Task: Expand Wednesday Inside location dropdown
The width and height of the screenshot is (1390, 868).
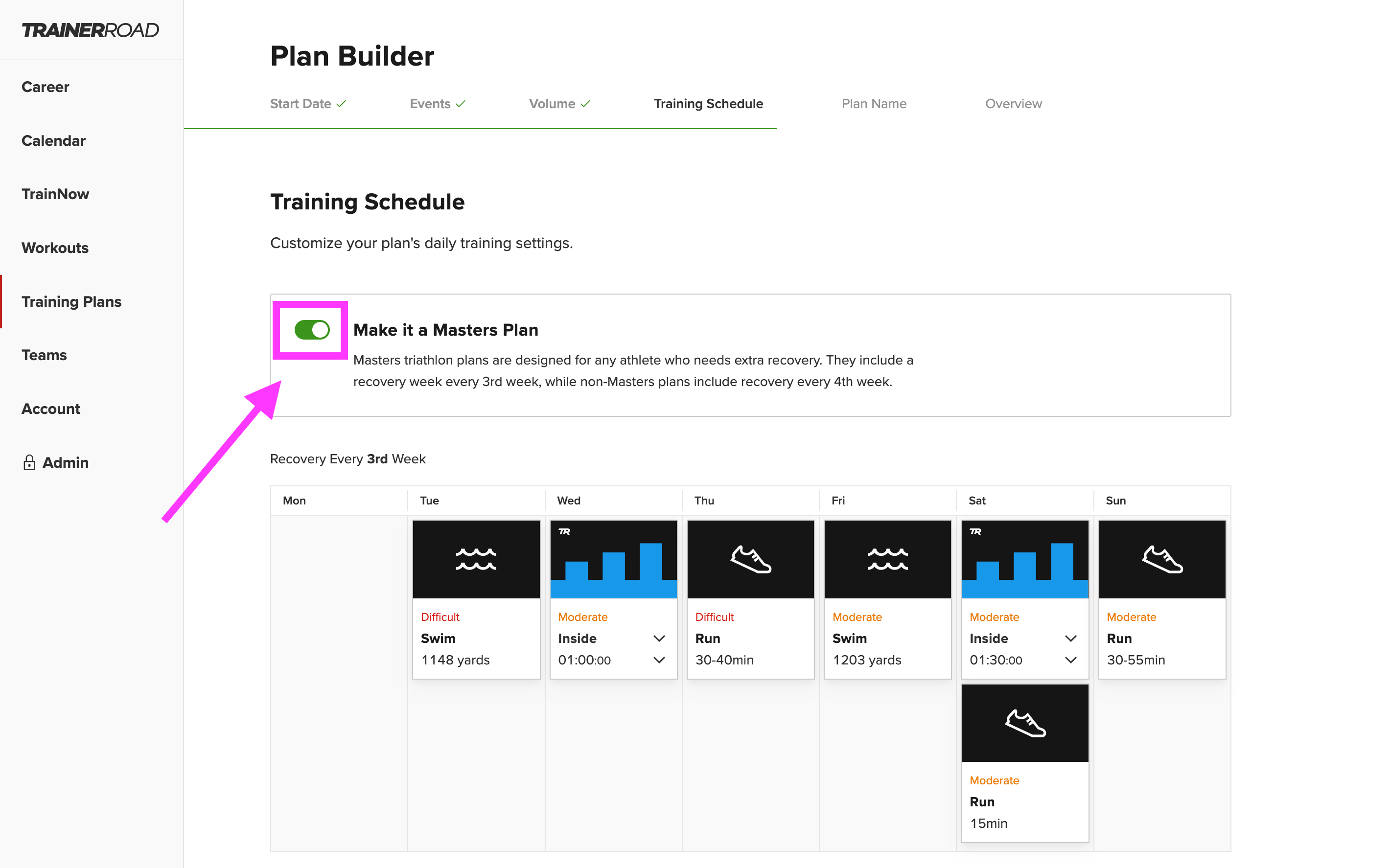Action: coord(659,639)
